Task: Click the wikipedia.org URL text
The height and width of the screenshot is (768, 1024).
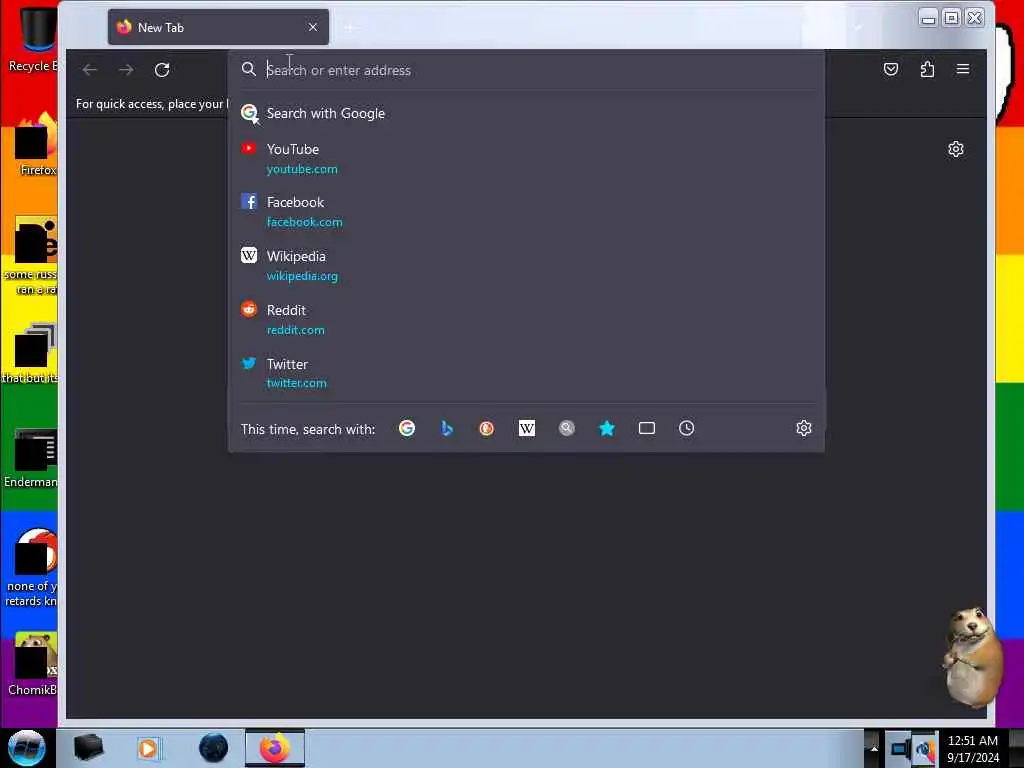Action: [302, 276]
